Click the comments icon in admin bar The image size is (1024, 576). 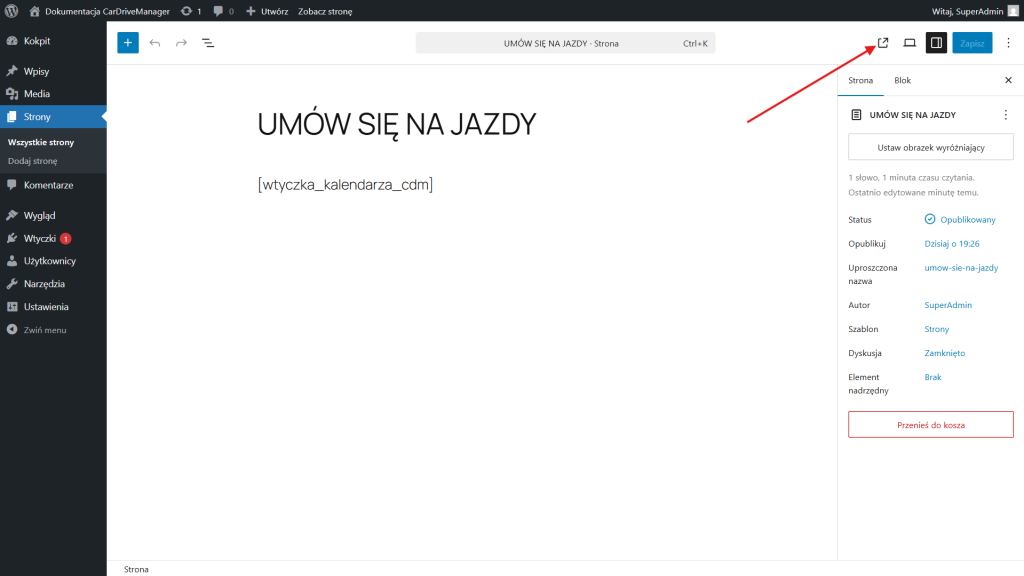pyautogui.click(x=218, y=11)
